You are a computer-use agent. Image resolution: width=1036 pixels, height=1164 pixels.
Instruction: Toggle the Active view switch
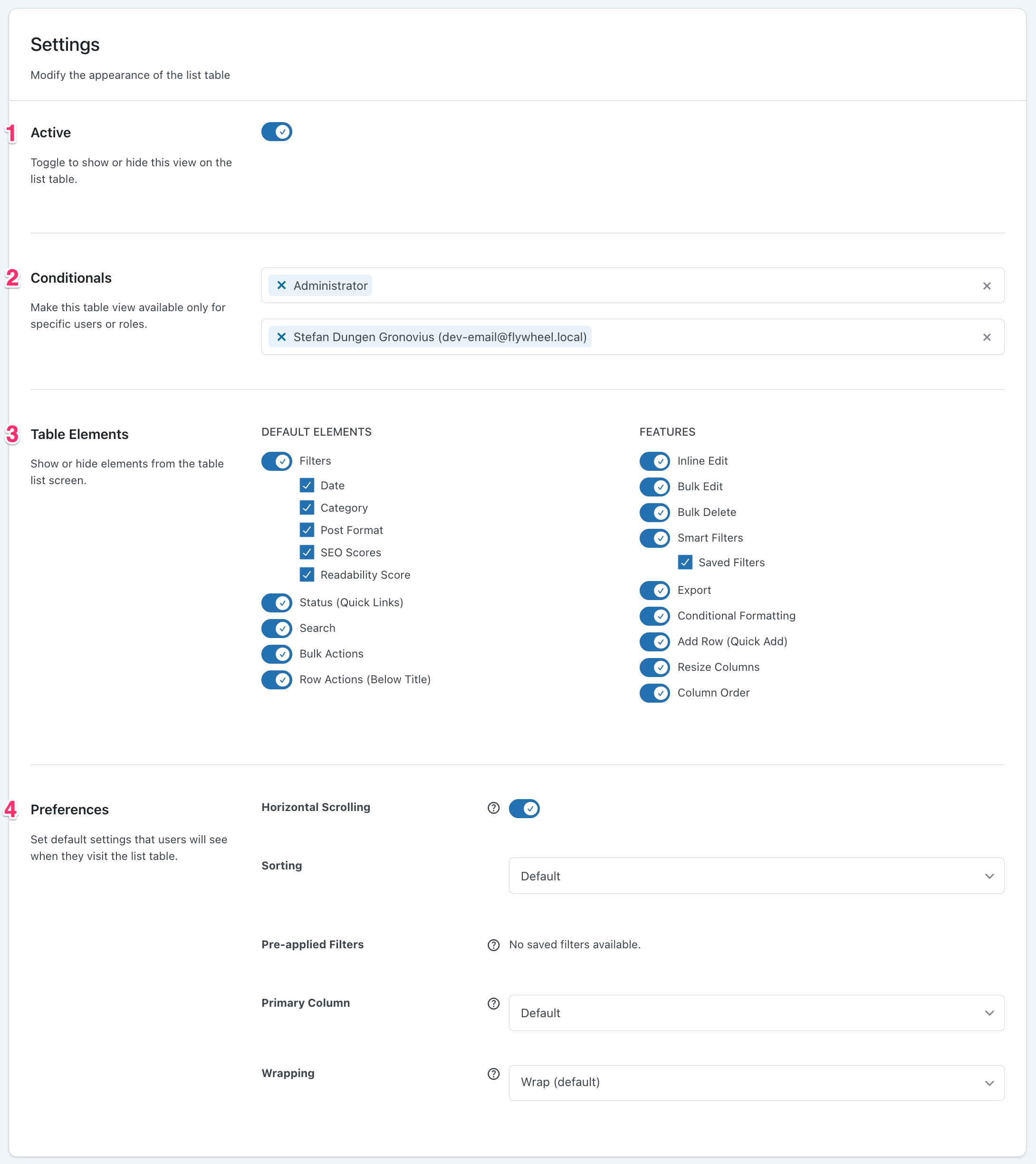pos(277,132)
